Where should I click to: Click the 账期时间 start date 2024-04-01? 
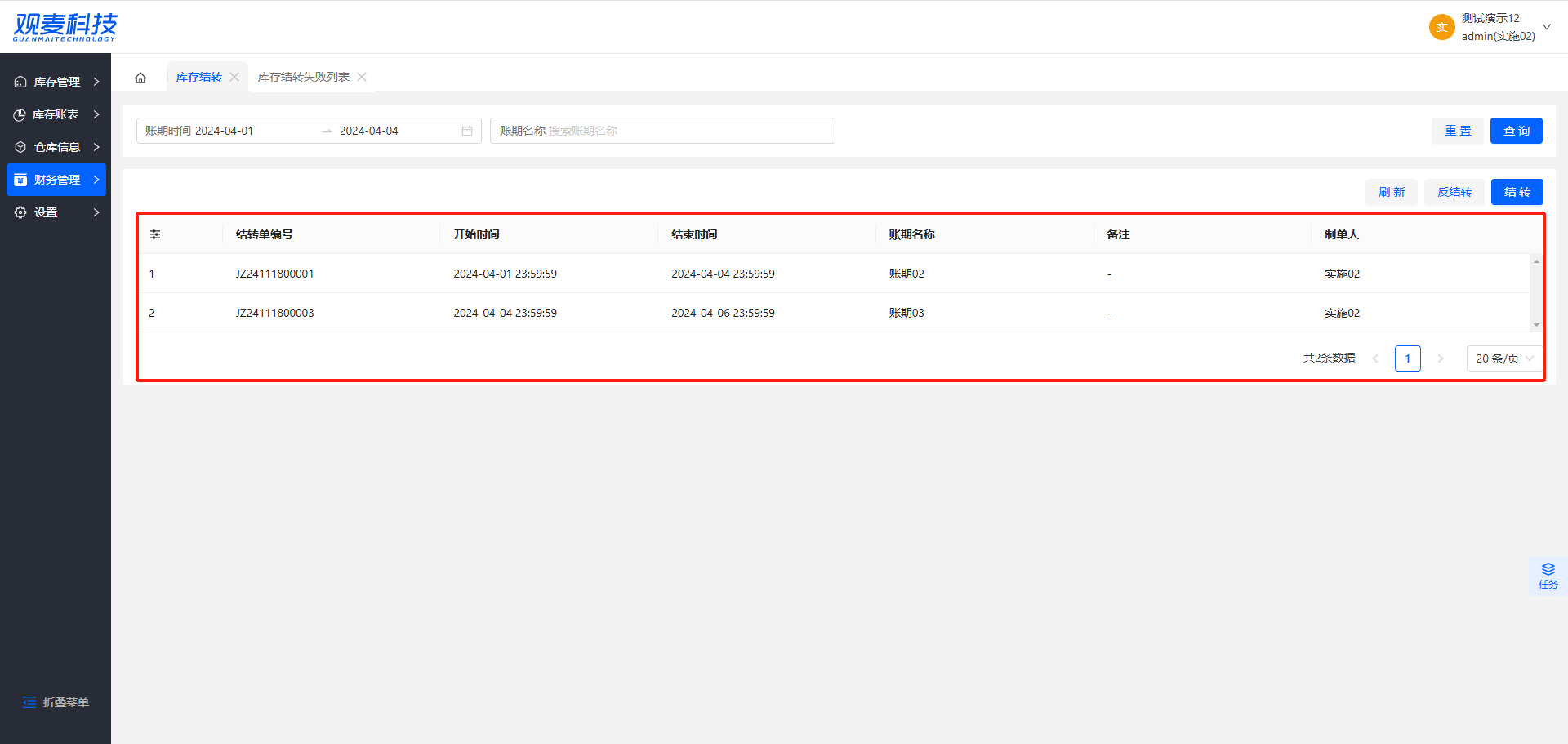[225, 131]
